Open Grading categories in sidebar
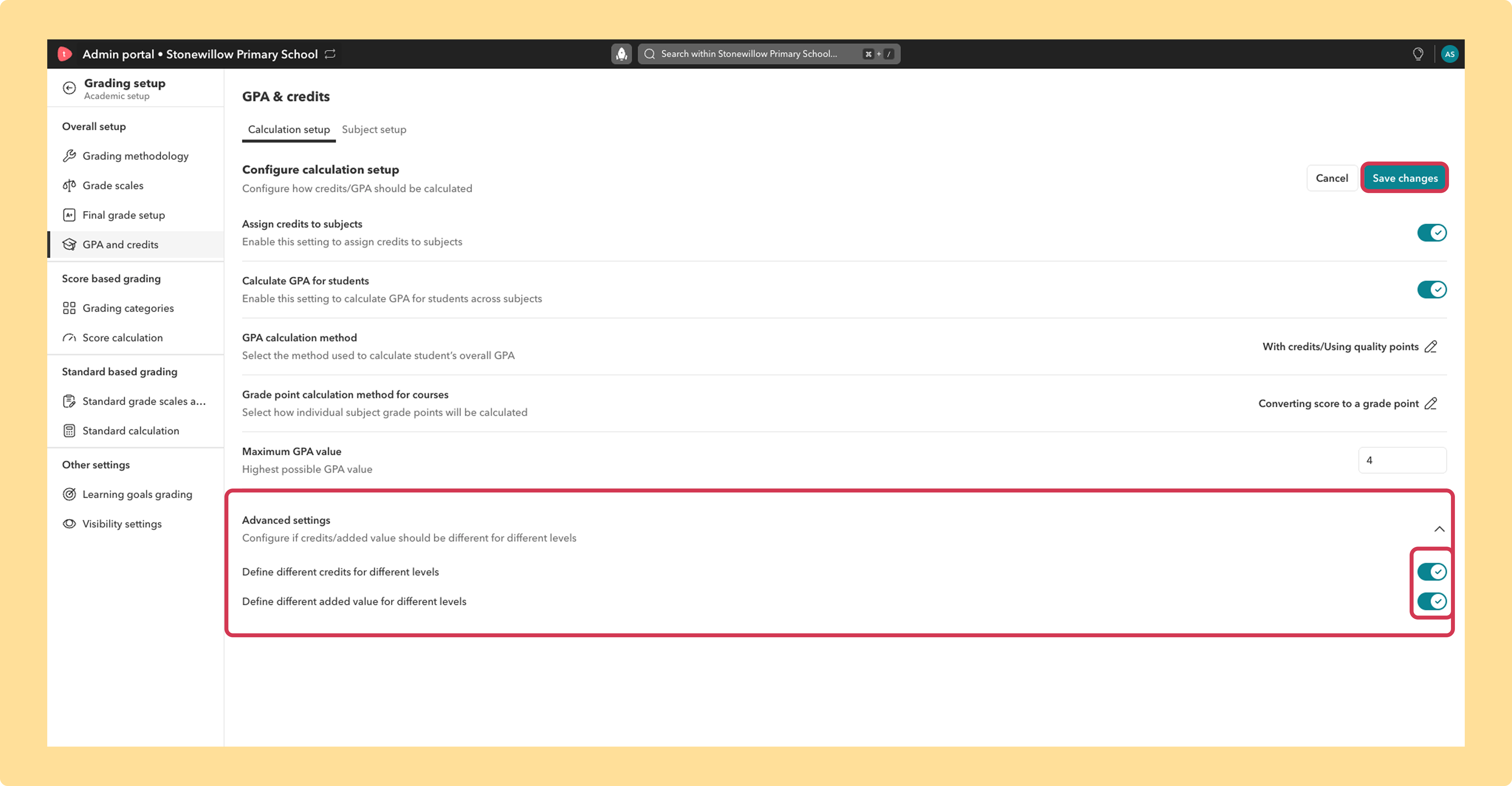The image size is (1512, 786). coord(136,308)
